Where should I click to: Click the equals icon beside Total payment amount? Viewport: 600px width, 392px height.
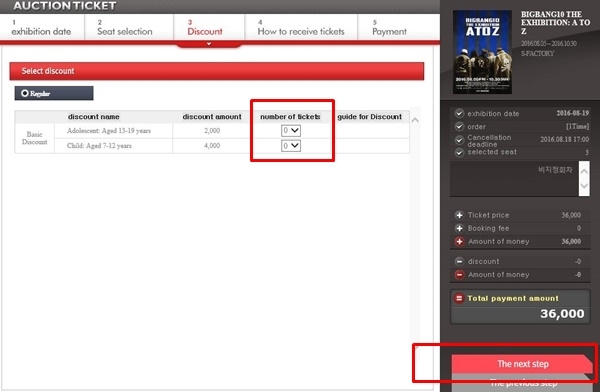pos(458,298)
